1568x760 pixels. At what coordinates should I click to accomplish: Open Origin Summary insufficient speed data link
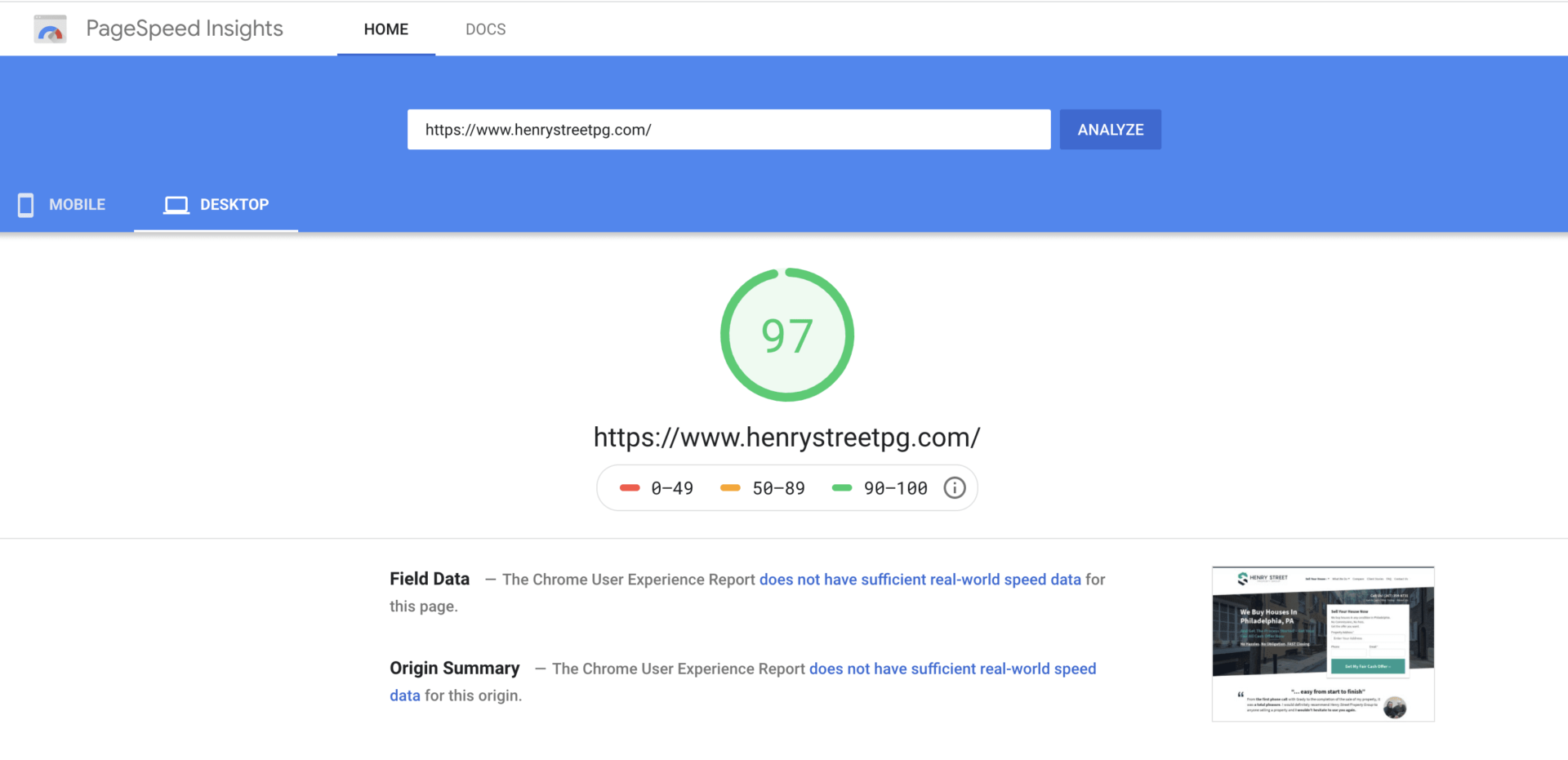(951, 669)
